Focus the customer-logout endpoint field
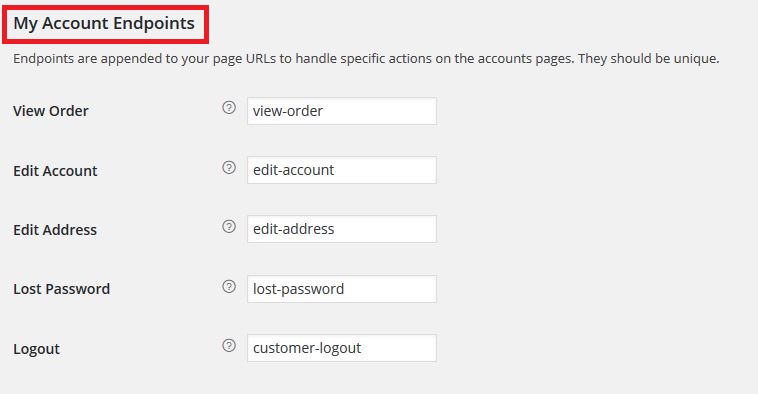This screenshot has height=394, width=758. point(342,348)
